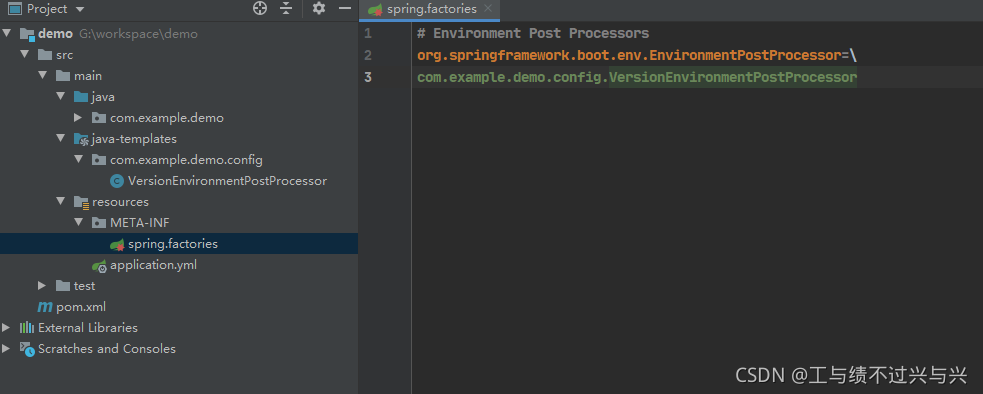The width and height of the screenshot is (983, 394).
Task: Collapse the java-templates folder arrow
Action: click(61, 139)
